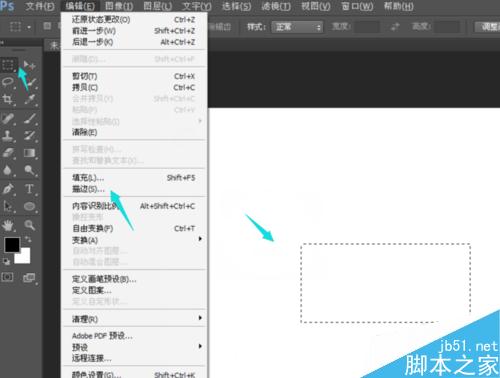Select the Pen tool

click(8, 189)
